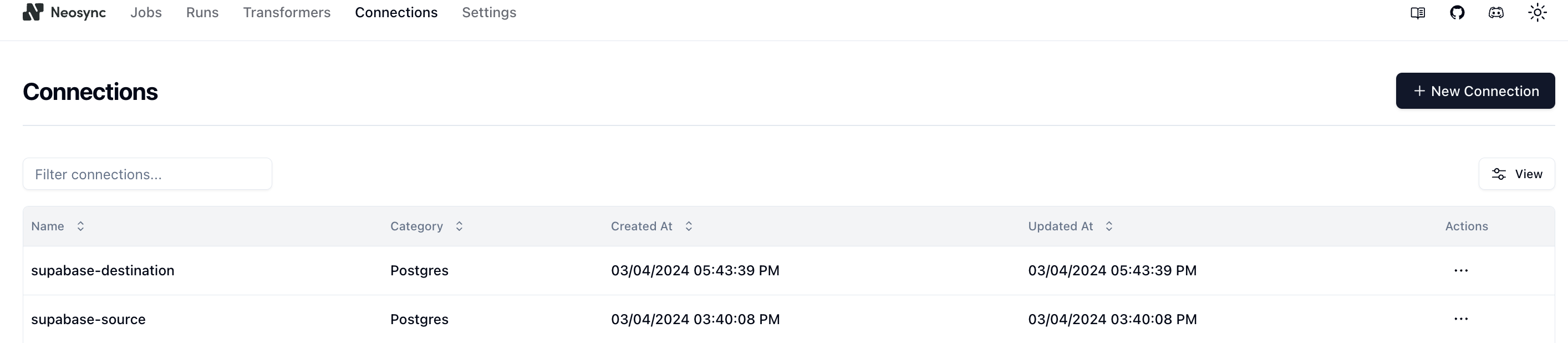1568x343 pixels.
Task: Go to the Runs tab
Action: click(202, 13)
